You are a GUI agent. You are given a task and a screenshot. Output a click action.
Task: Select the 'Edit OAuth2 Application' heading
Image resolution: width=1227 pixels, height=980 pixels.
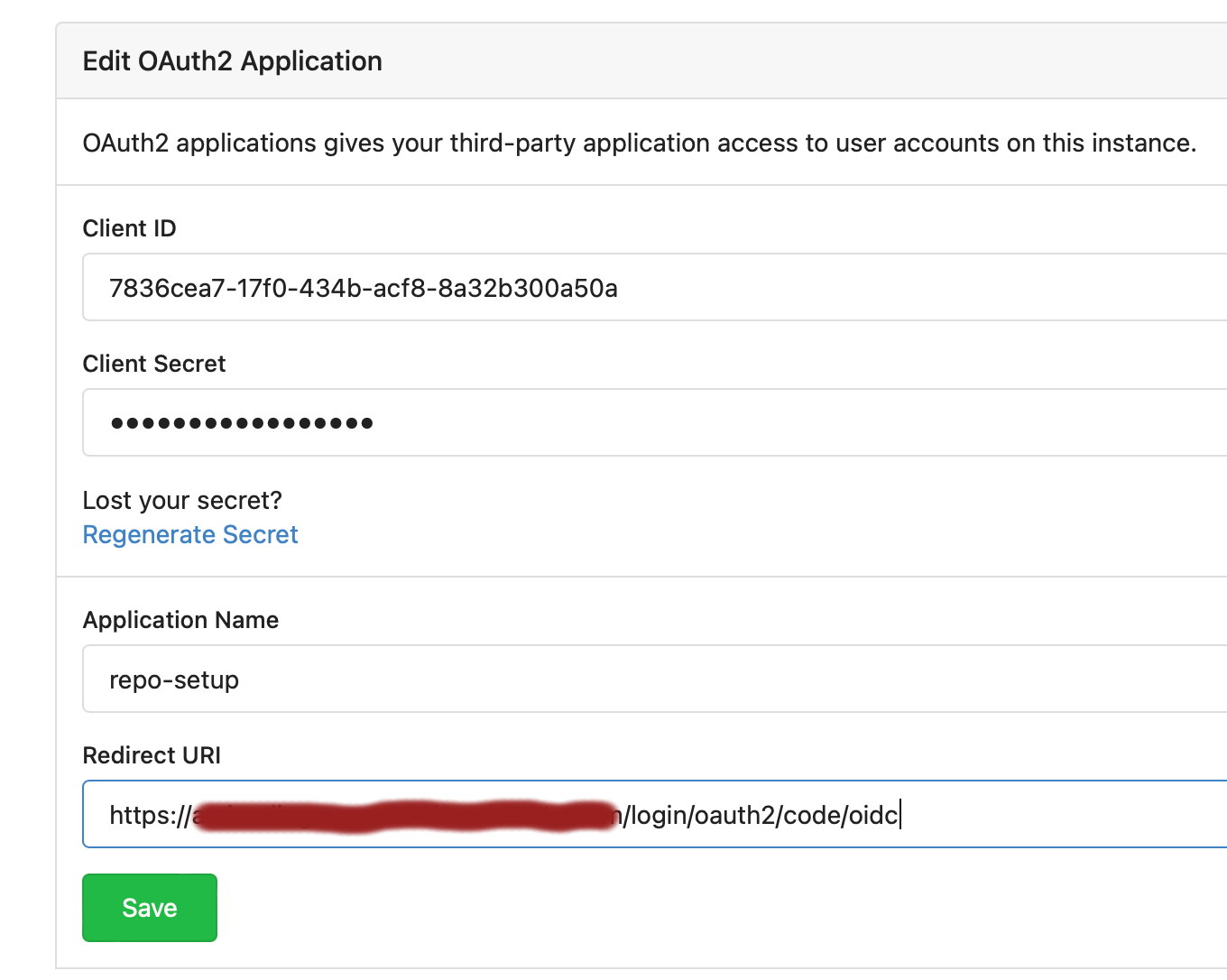233,61
